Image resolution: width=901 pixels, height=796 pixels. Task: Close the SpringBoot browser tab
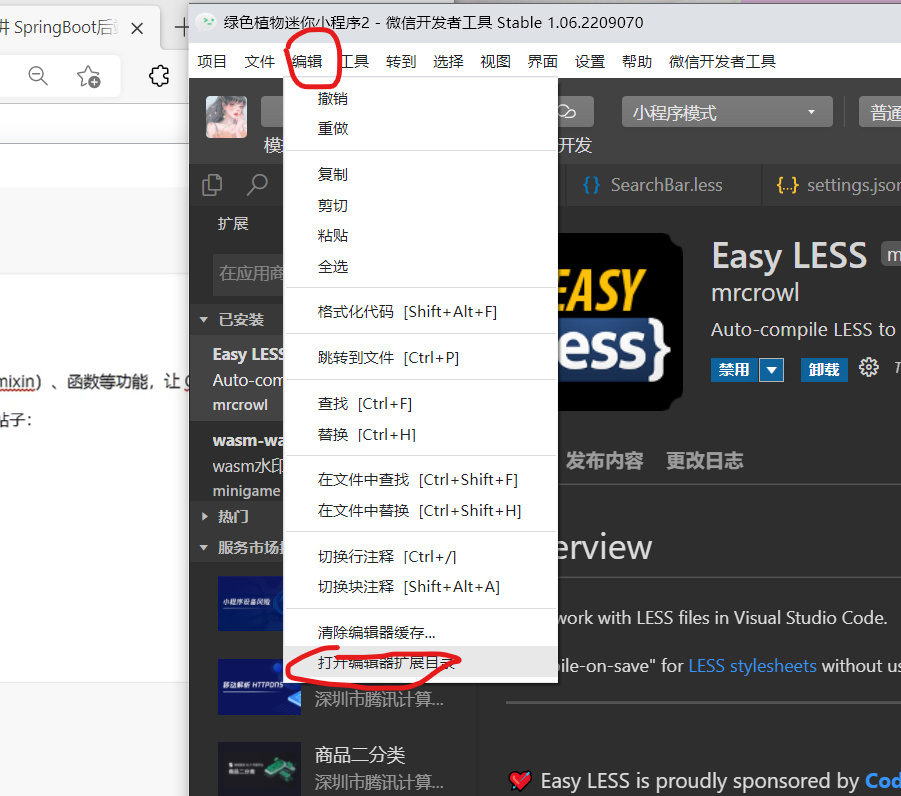click(x=137, y=28)
